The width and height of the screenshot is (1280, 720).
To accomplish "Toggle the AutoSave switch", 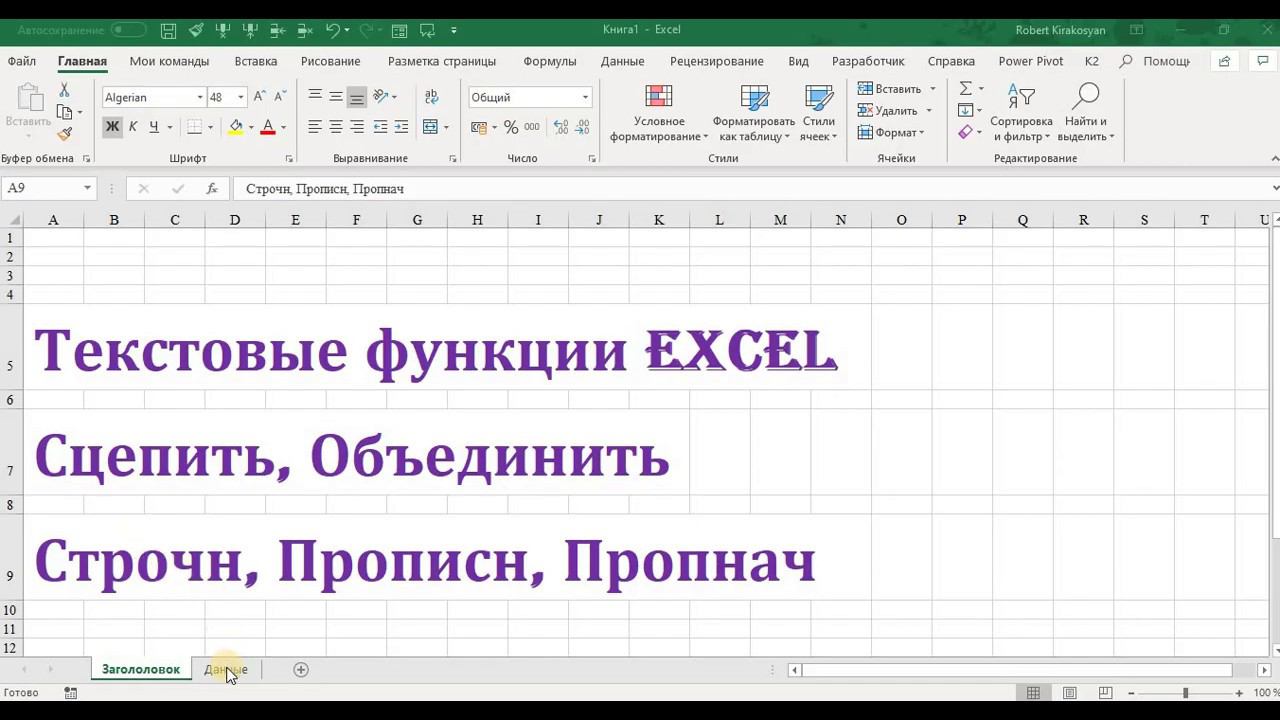I will pos(128,31).
